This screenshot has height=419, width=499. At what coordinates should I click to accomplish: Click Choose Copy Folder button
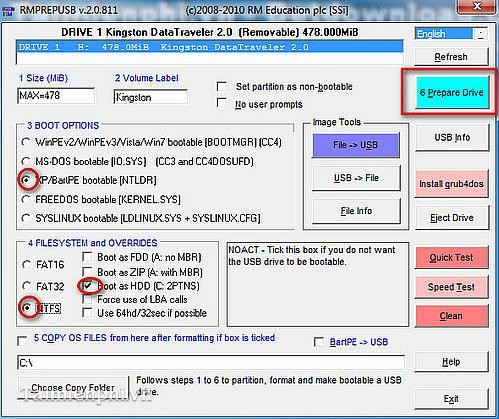tap(73, 388)
